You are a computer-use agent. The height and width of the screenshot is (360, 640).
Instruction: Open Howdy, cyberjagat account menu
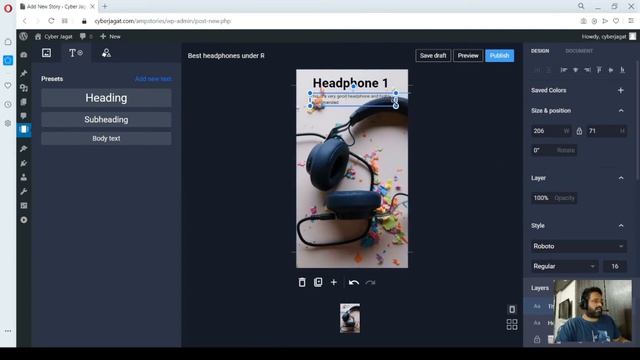(608, 36)
